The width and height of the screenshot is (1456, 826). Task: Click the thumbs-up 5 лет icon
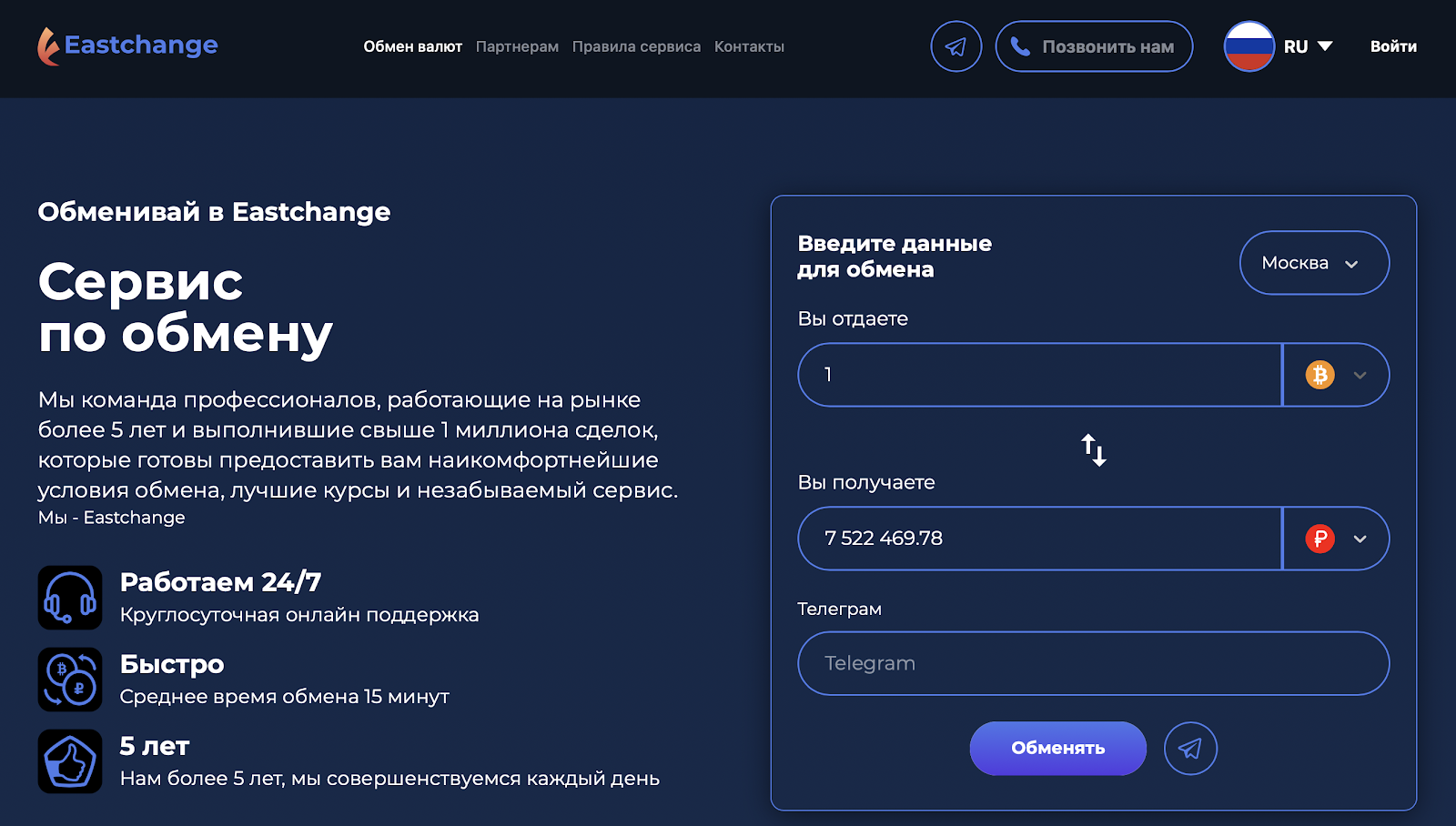click(x=70, y=761)
